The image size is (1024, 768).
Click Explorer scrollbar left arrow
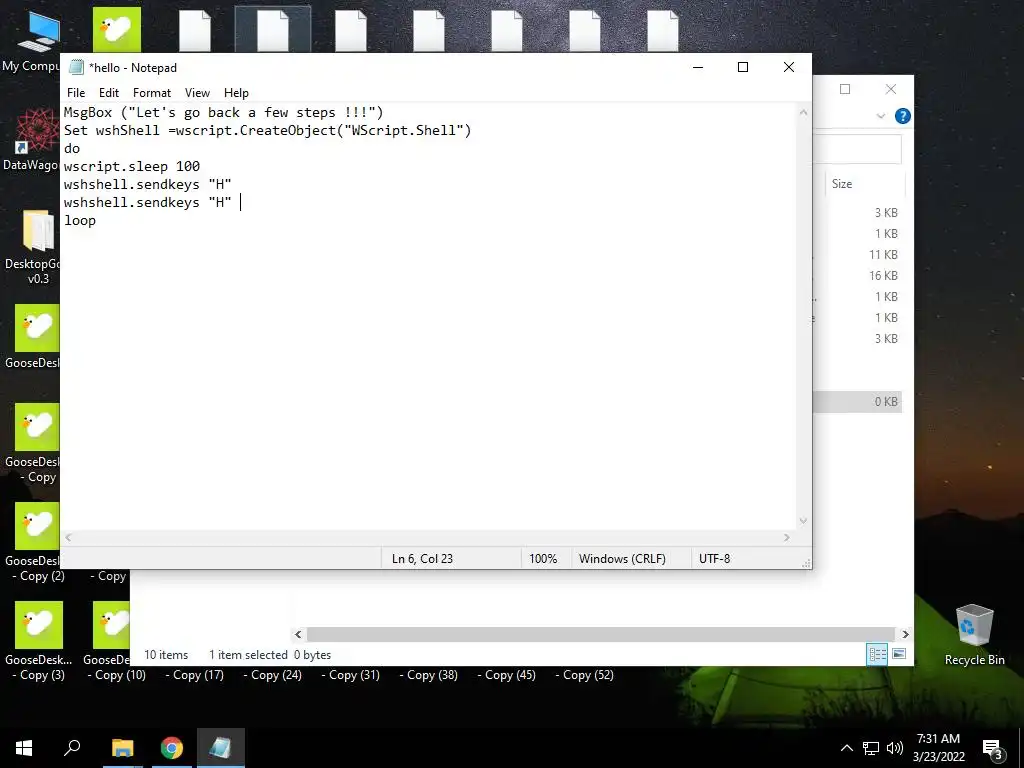tap(298, 634)
